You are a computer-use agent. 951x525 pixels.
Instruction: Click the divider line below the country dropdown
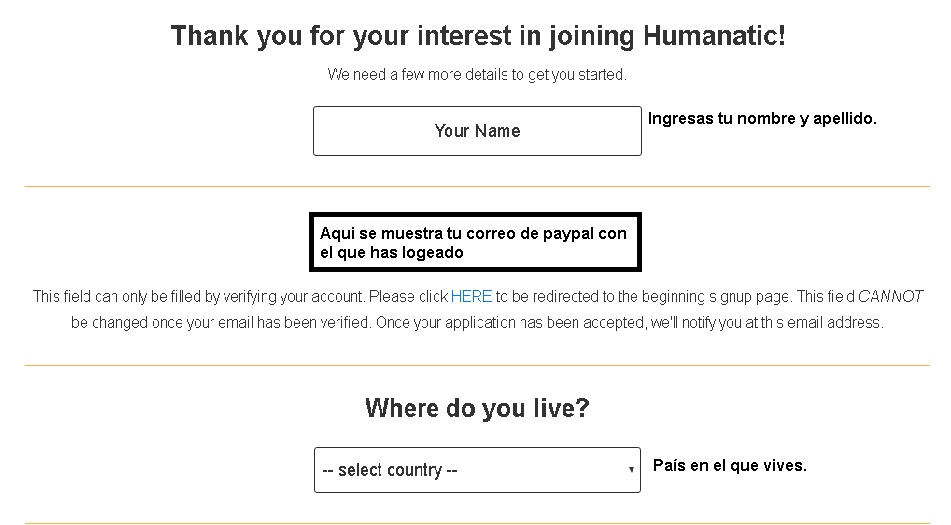[x=477, y=522]
